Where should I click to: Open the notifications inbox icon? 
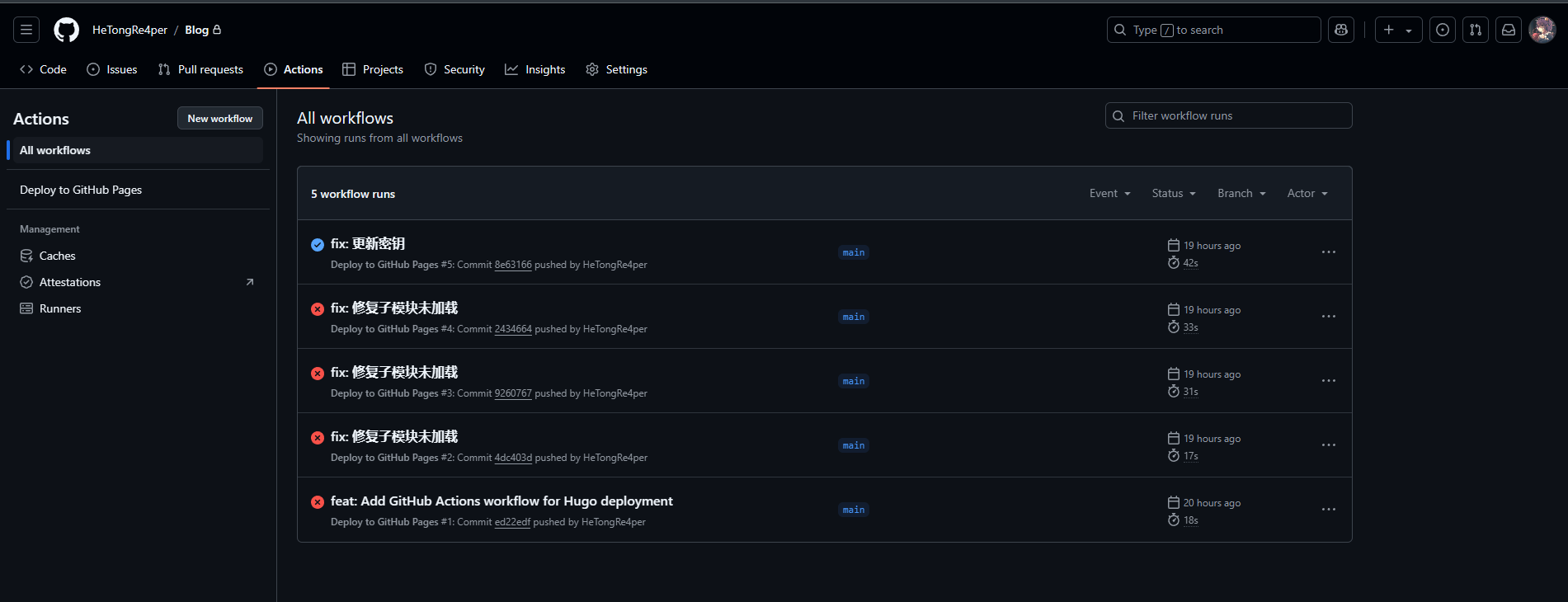click(x=1508, y=30)
